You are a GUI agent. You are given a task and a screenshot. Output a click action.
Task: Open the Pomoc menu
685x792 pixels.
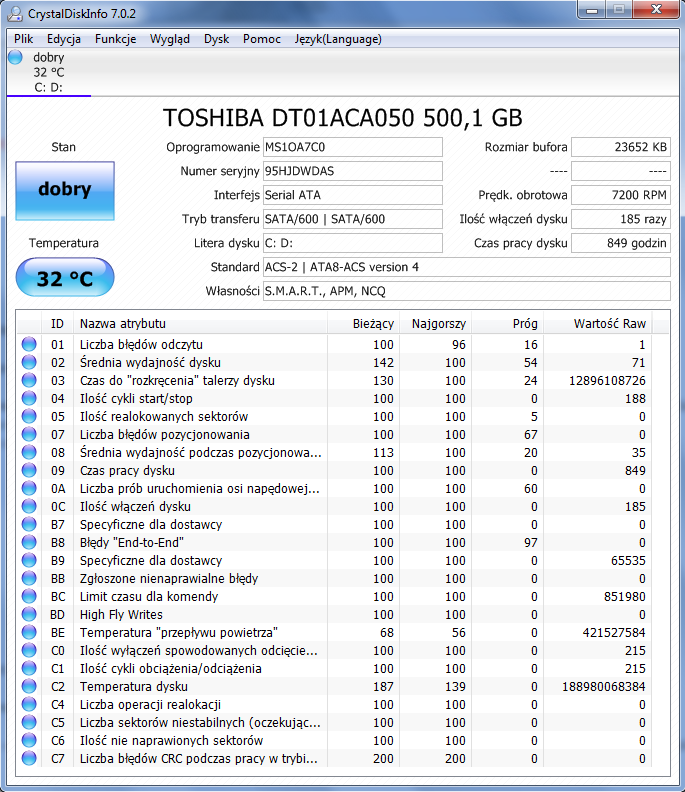262,39
